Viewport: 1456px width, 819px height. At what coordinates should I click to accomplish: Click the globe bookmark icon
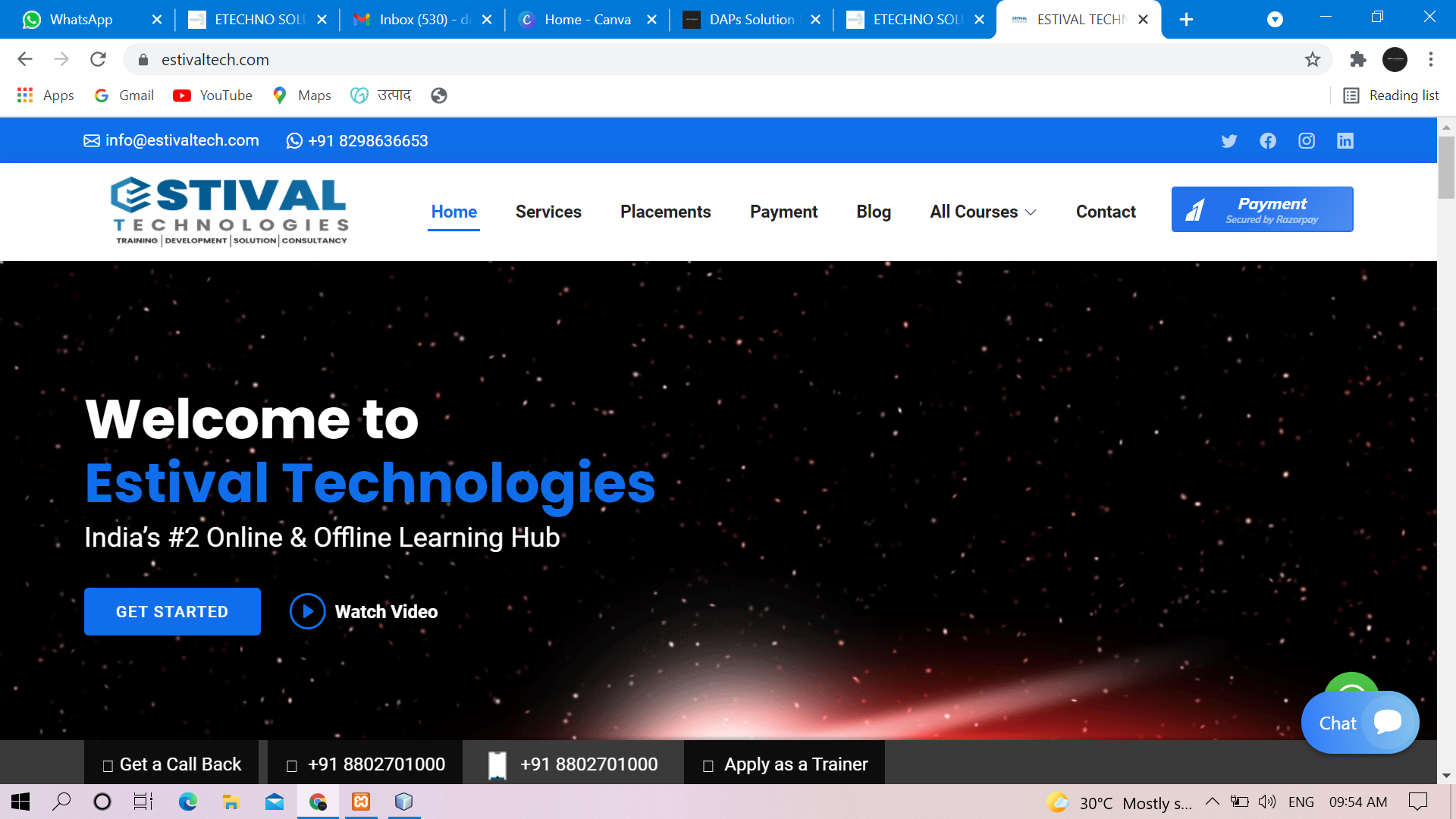point(439,96)
